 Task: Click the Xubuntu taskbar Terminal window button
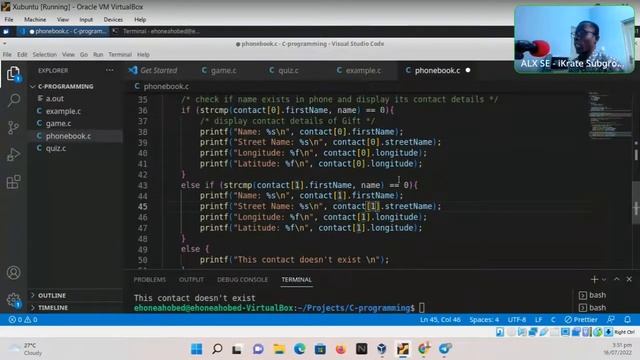(157, 31)
